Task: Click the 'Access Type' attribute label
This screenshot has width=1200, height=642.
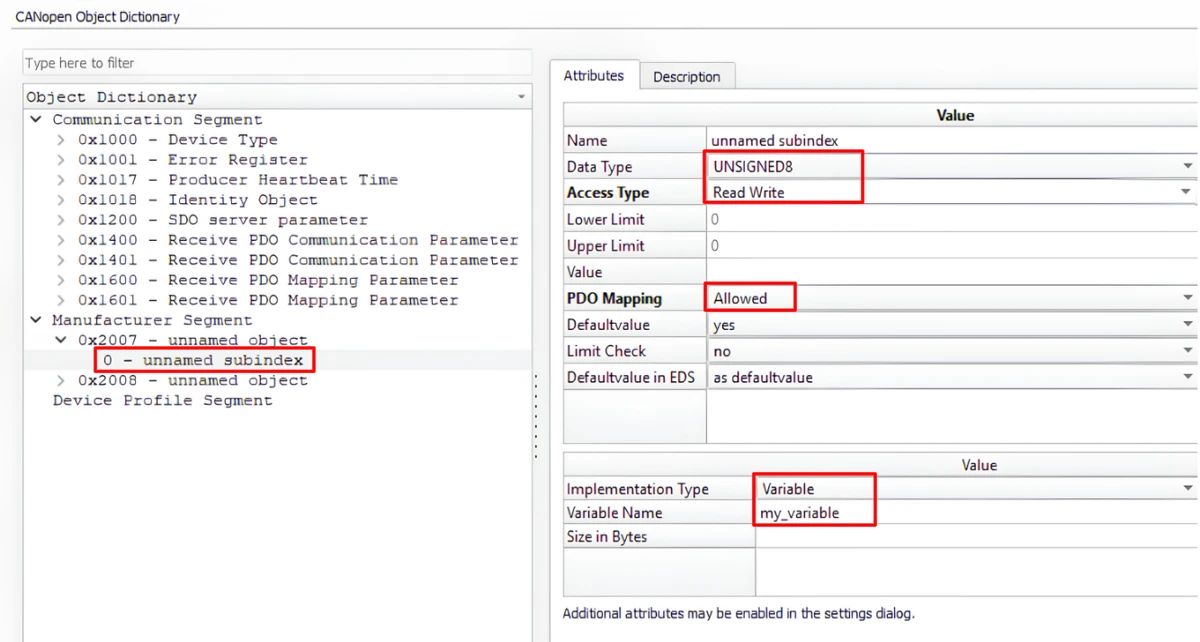Action: point(608,193)
